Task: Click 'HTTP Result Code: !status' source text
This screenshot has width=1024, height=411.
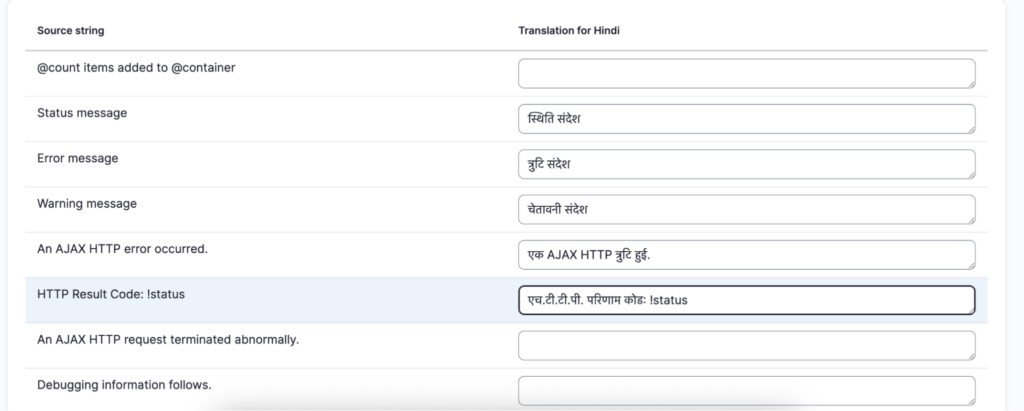Action: point(111,294)
